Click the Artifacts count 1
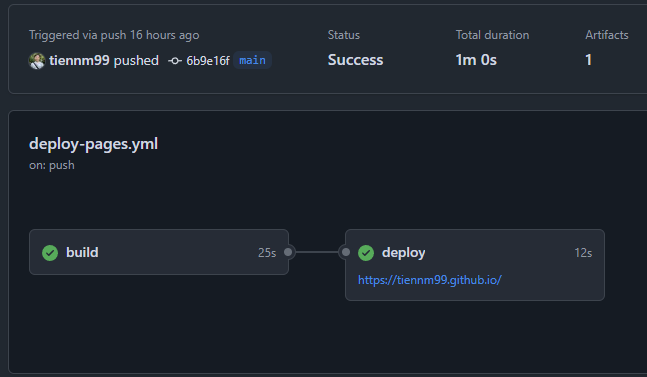 point(588,60)
